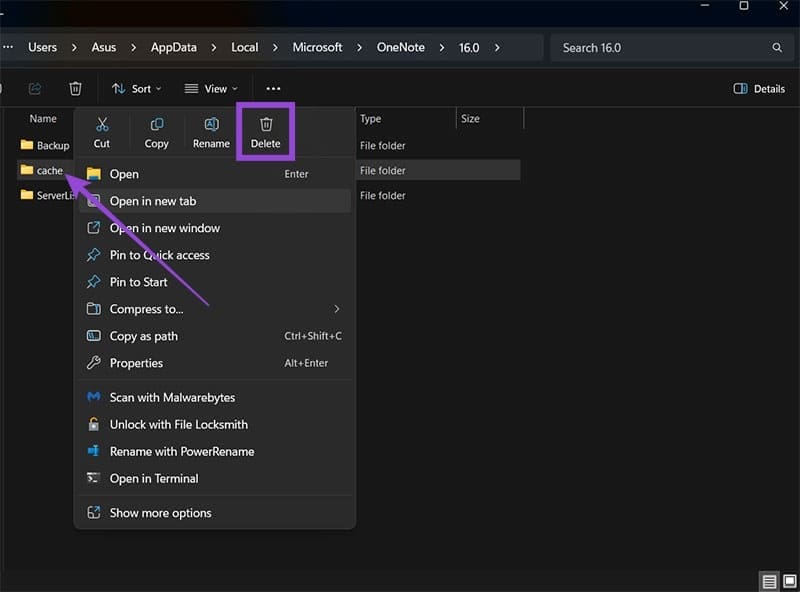Switch to list view layout

[769, 581]
